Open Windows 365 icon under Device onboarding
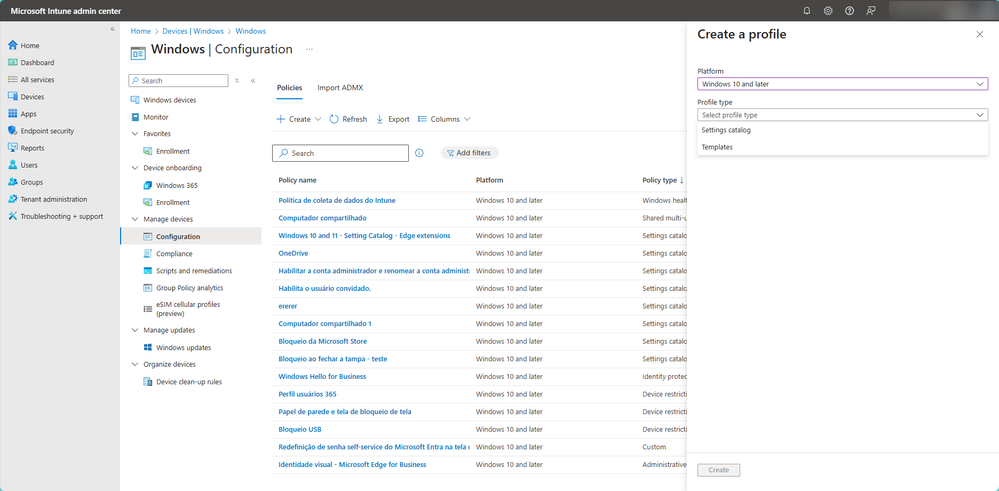This screenshot has width=999, height=491. click(148, 185)
